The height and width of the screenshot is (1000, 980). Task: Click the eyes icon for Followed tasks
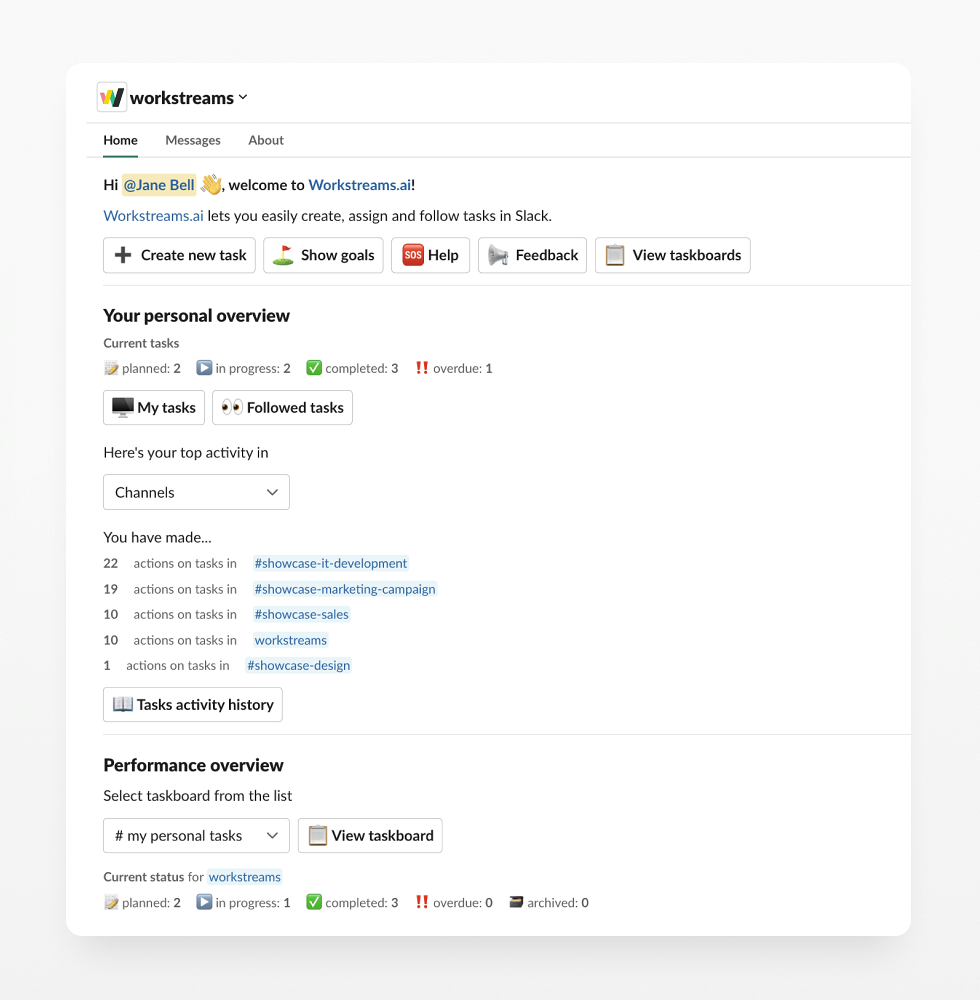[x=232, y=407]
